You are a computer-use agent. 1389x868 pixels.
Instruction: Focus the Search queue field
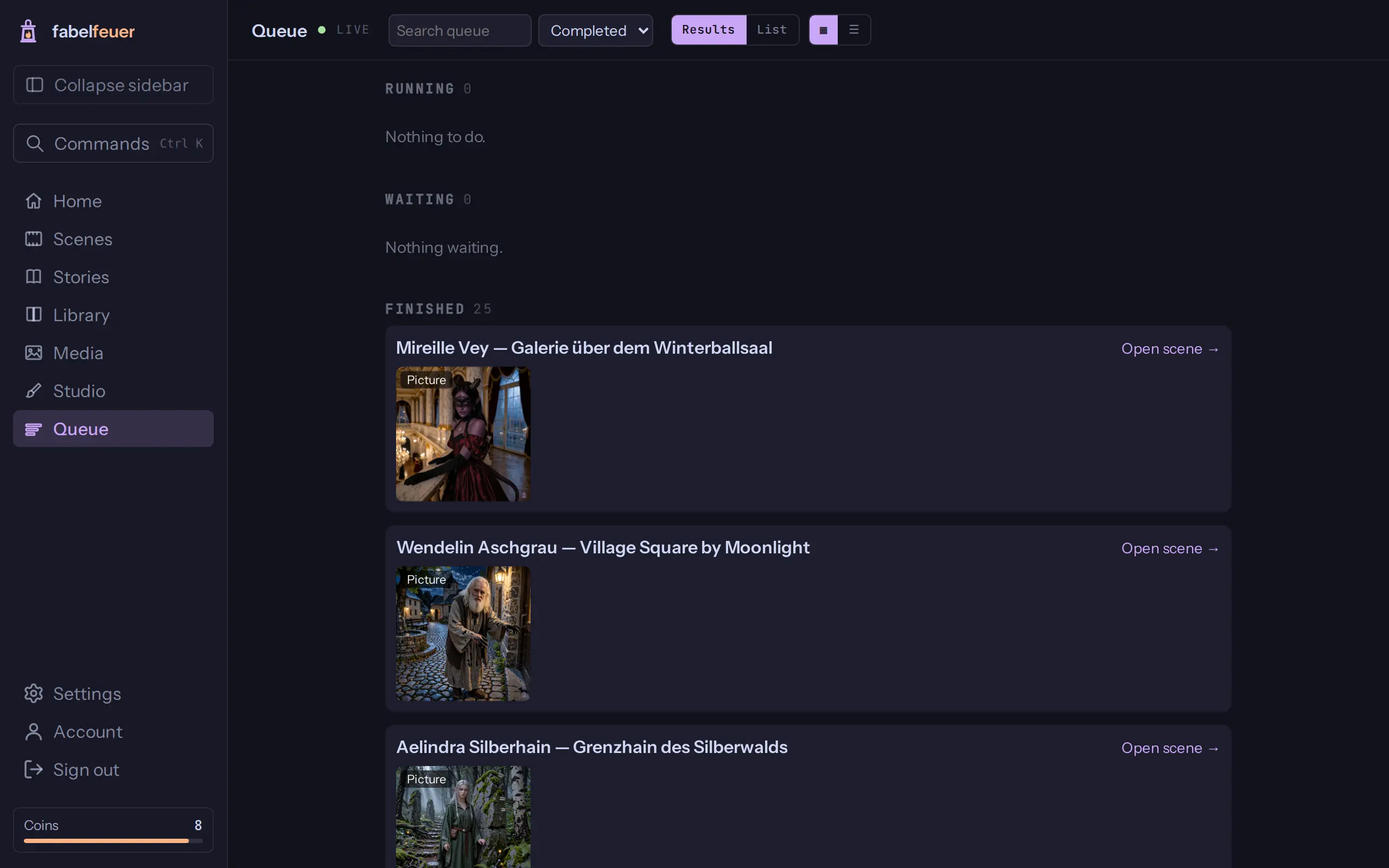click(460, 30)
